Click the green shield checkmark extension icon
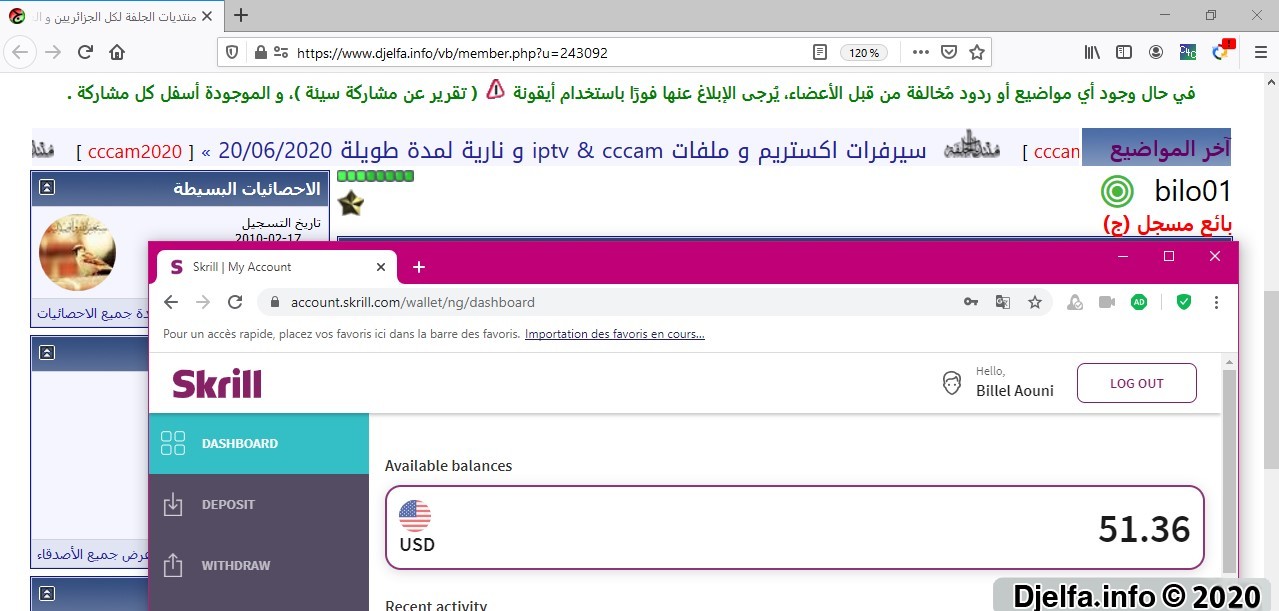This screenshot has width=1279, height=611. point(1184,302)
